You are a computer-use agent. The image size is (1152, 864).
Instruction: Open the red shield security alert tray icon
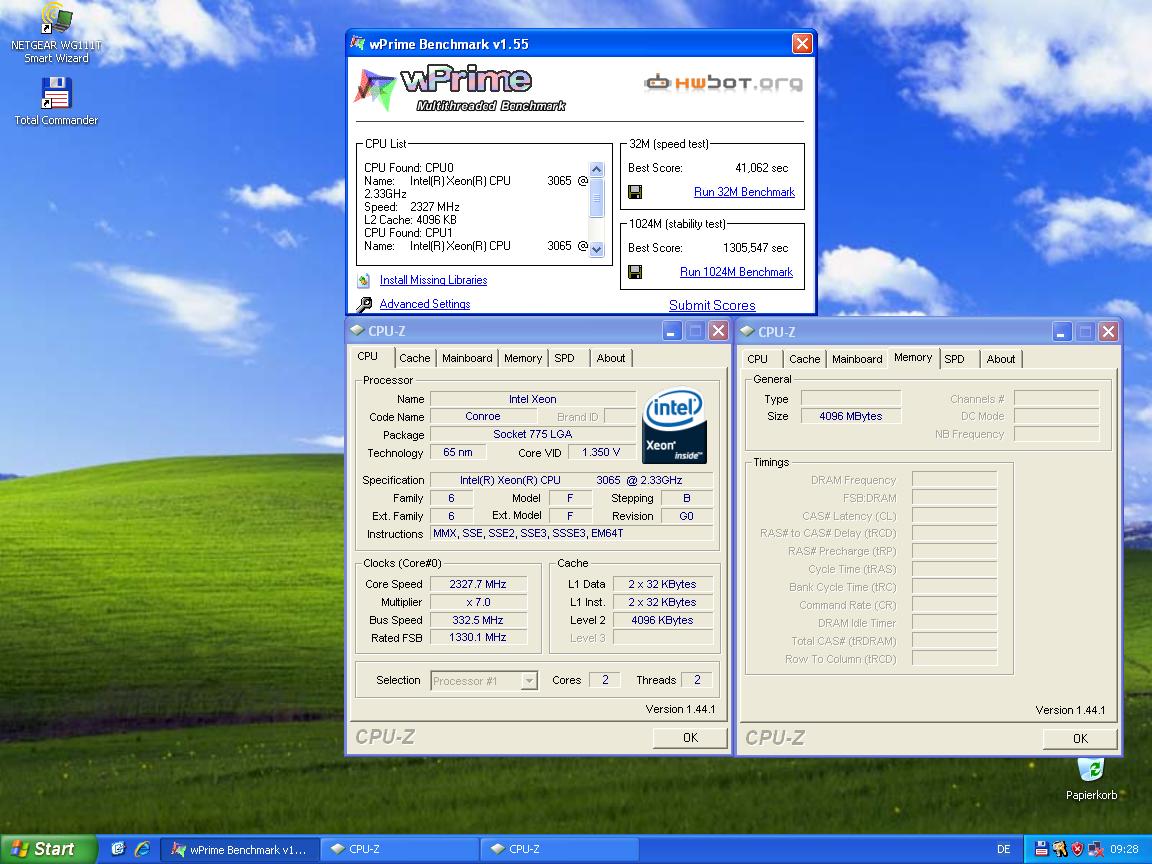(1077, 849)
